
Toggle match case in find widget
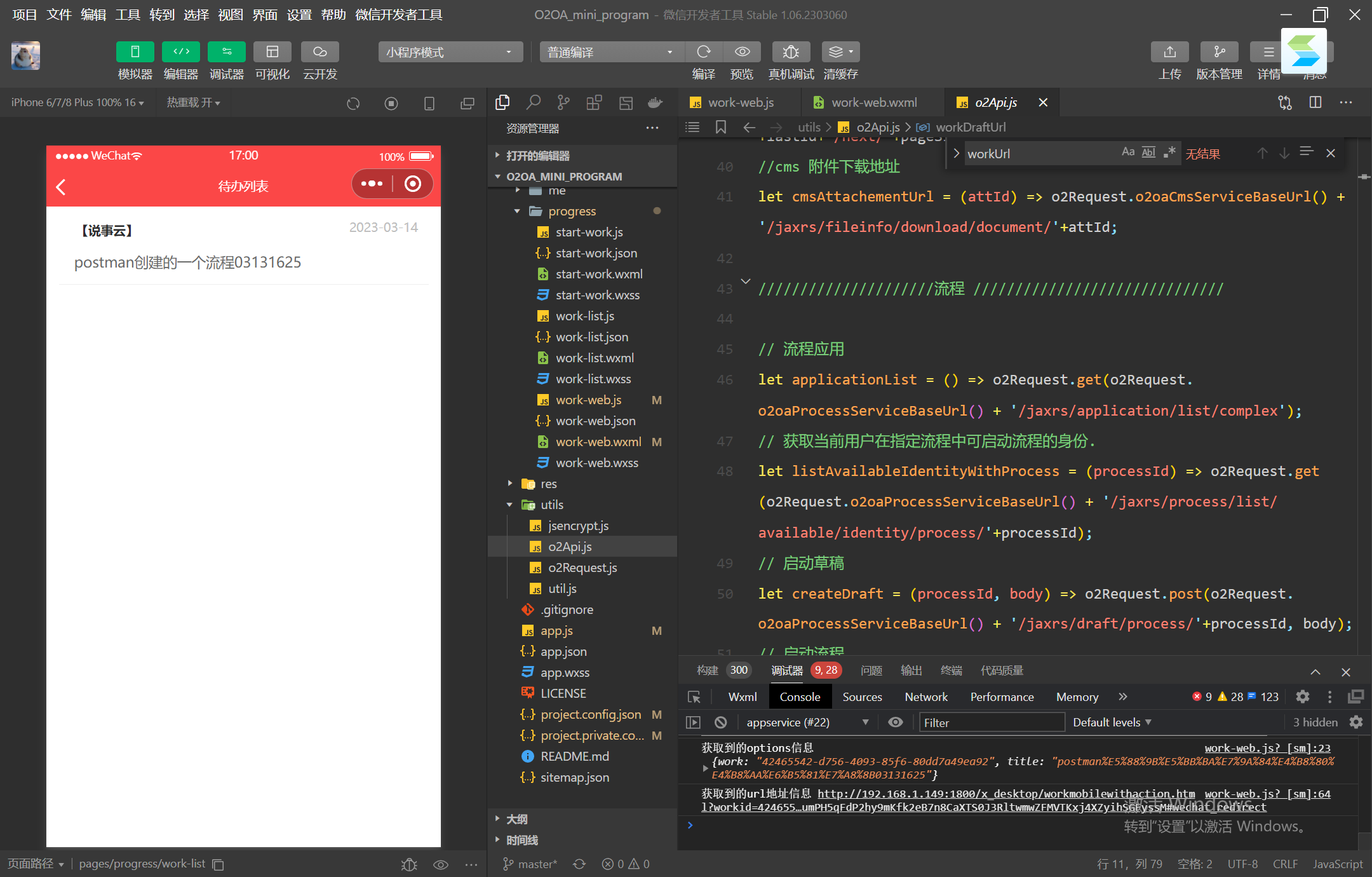pyautogui.click(x=1127, y=153)
